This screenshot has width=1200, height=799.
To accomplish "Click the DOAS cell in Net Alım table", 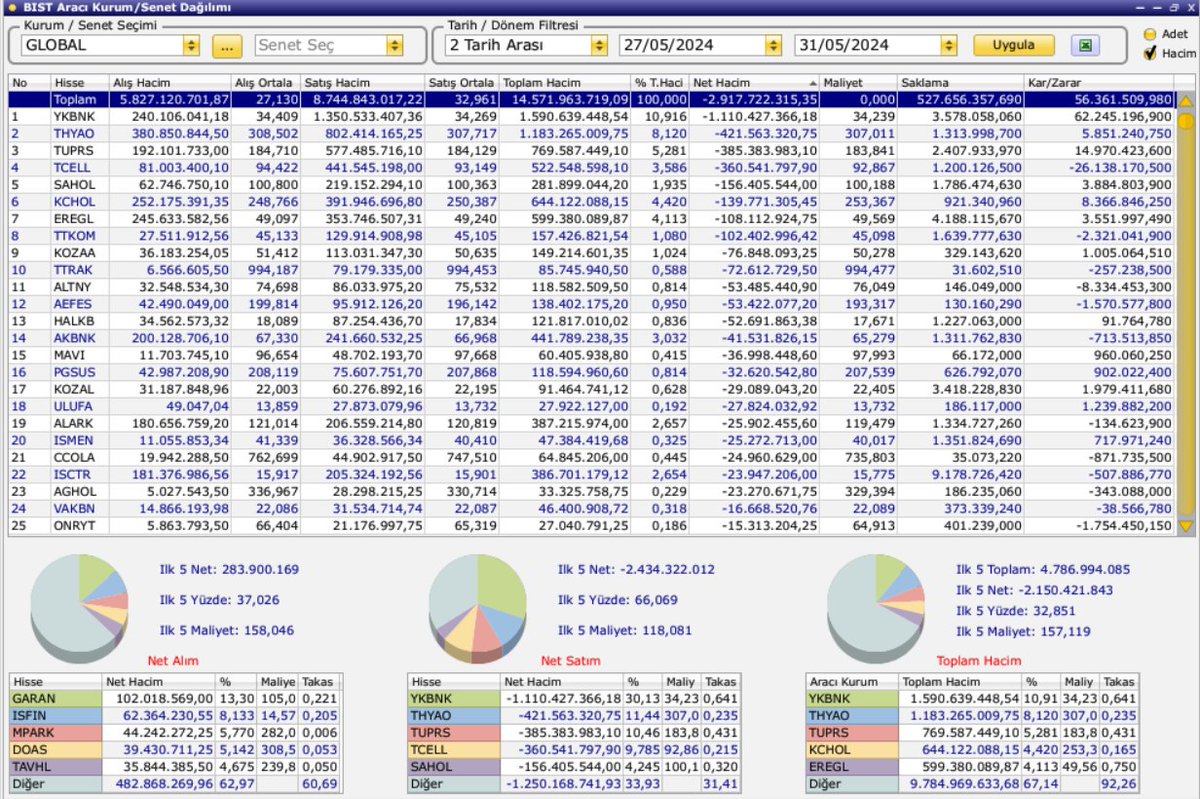I will (x=56, y=749).
